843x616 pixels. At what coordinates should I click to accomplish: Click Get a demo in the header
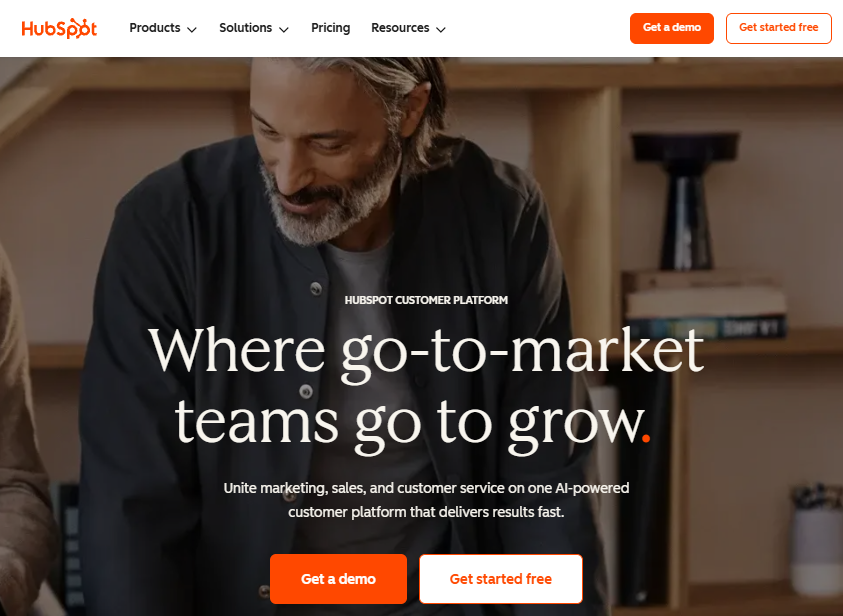(x=671, y=28)
